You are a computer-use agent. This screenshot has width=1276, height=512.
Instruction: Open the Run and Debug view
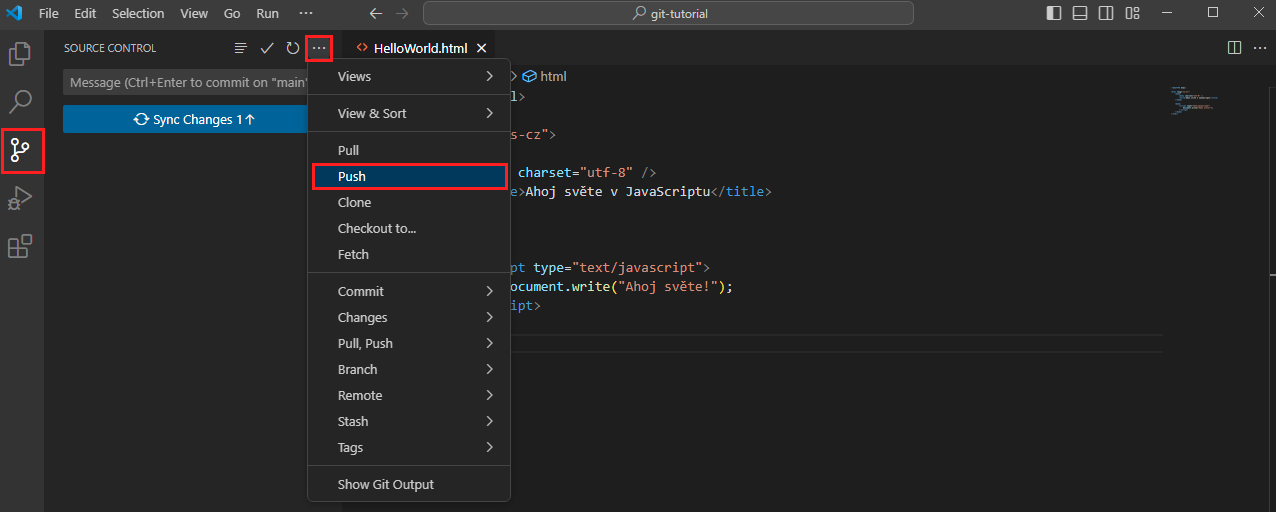(20, 198)
